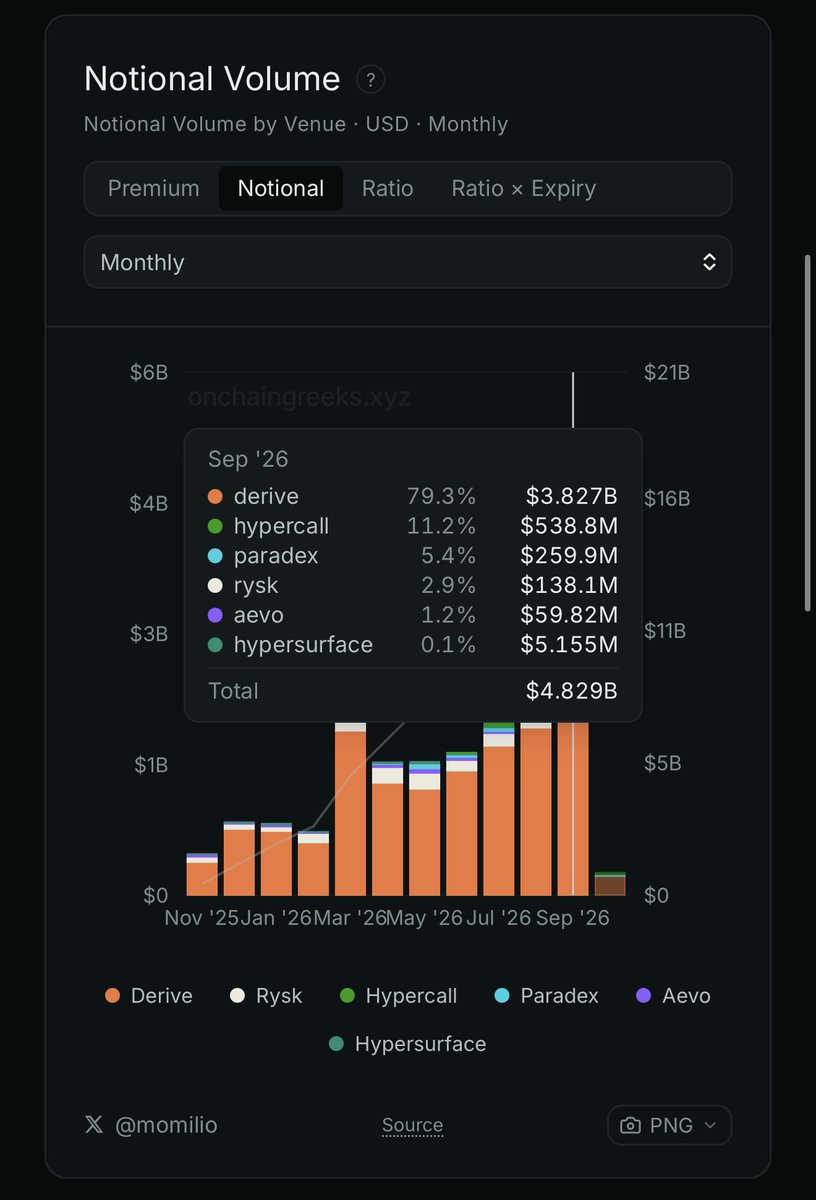Open the Source link
The width and height of the screenshot is (816, 1200).
coord(412,1125)
